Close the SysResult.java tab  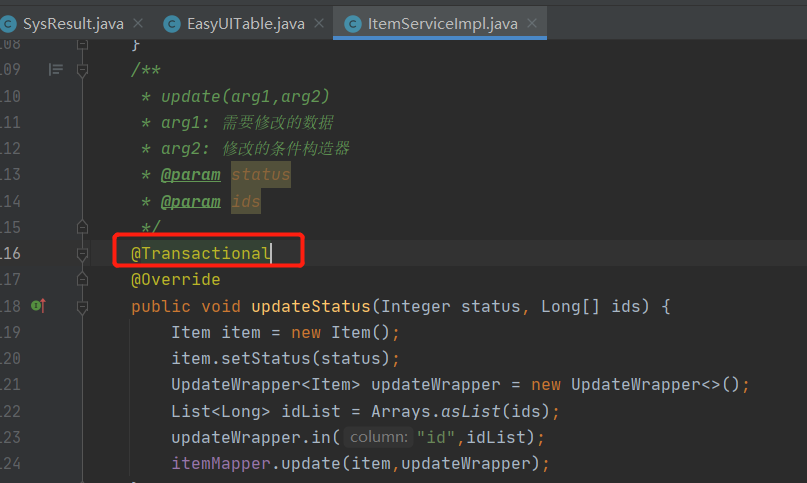coord(138,23)
